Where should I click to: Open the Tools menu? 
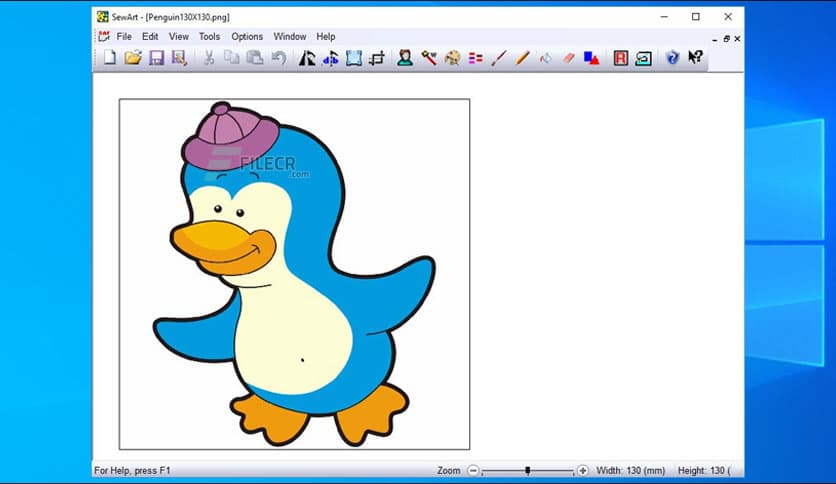[x=209, y=36]
